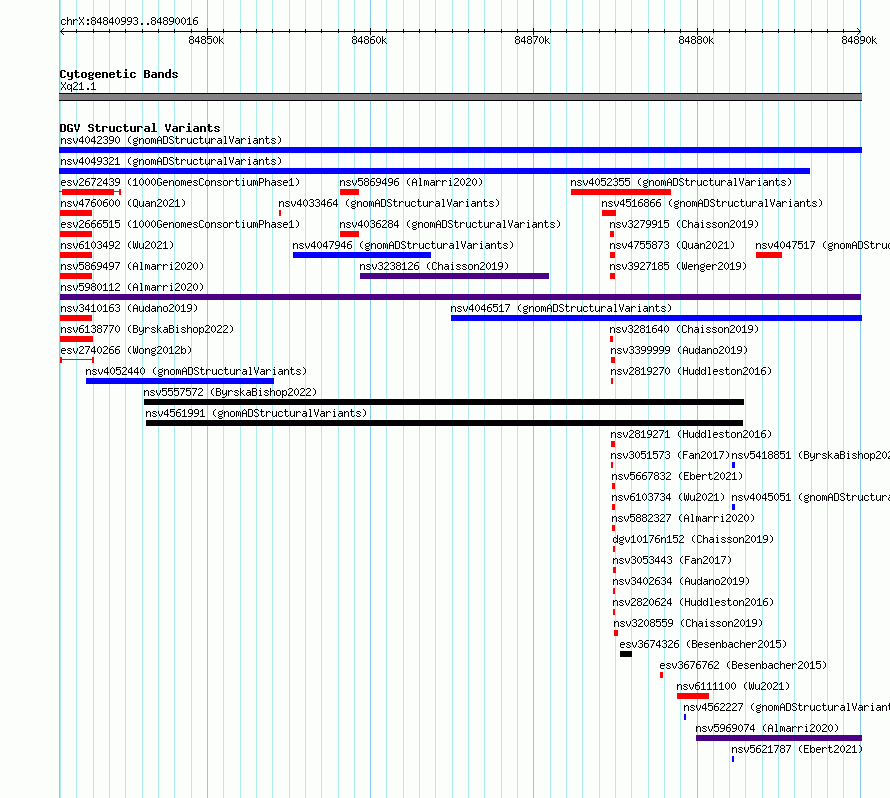890x798 pixels.
Task: Click the 84870k ruler tick label
Action: (x=532, y=40)
